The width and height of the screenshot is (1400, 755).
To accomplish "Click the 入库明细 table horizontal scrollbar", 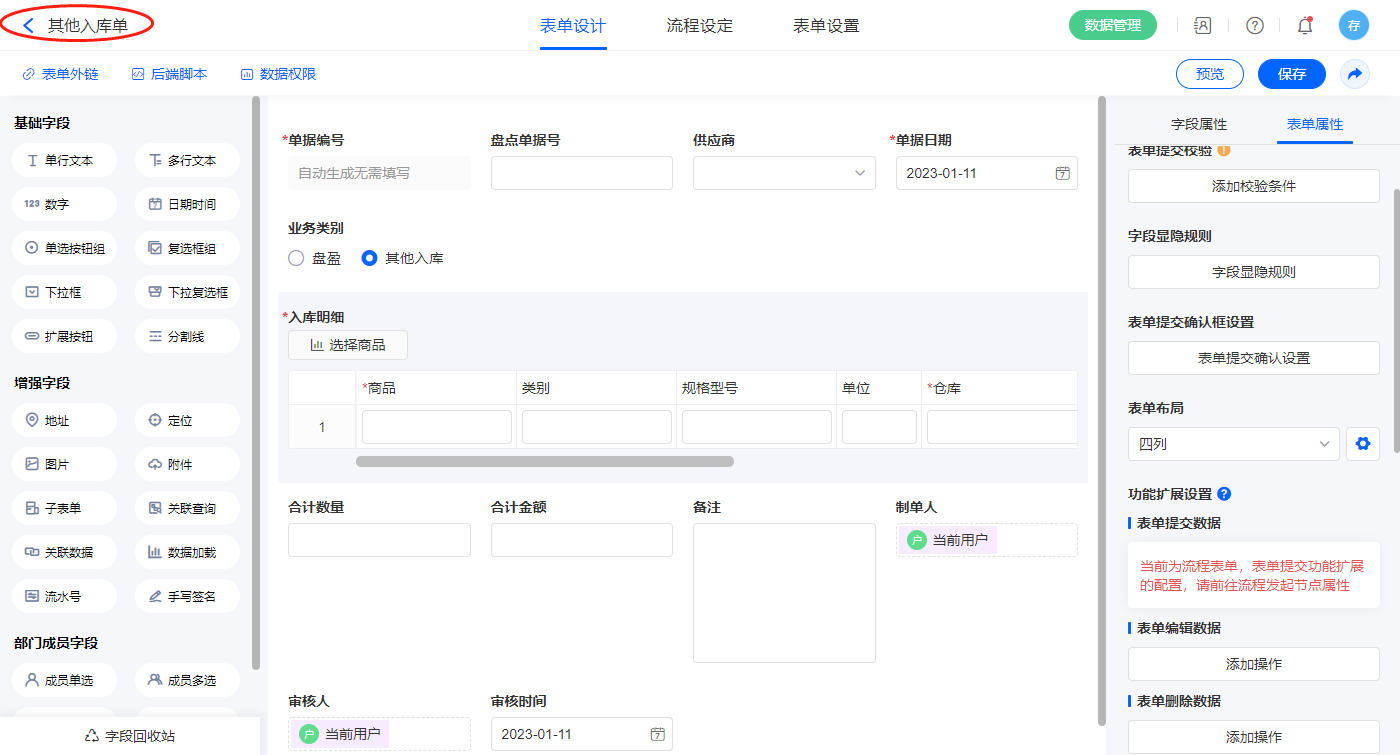I will click(x=544, y=462).
